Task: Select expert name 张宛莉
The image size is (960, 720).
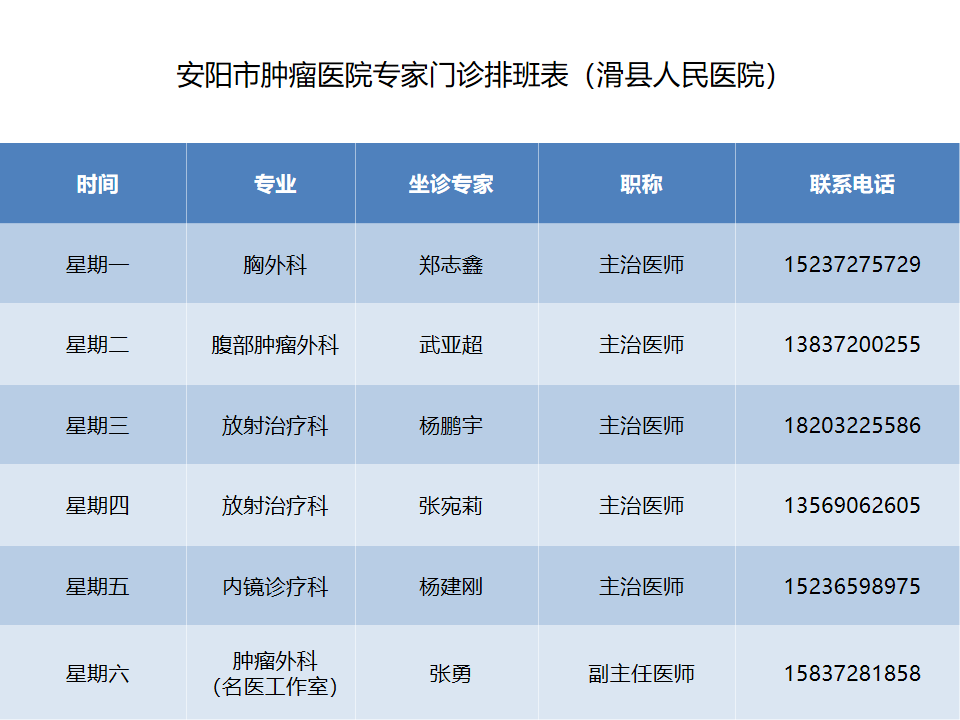Action: click(451, 506)
